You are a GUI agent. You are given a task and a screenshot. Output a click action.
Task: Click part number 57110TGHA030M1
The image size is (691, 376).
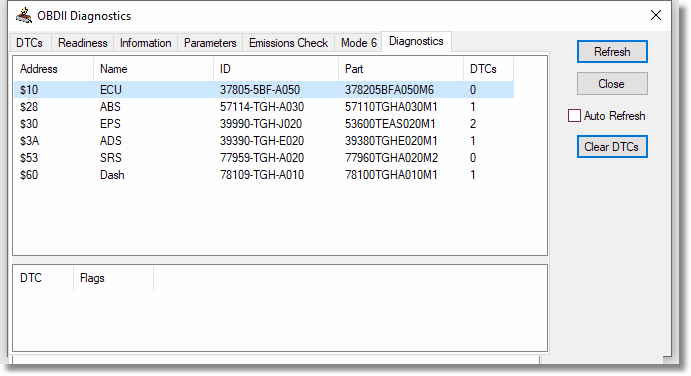(x=391, y=107)
